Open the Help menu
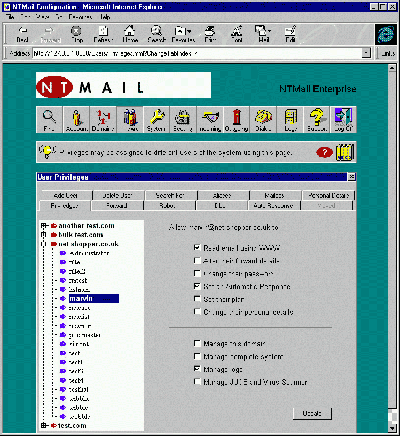This screenshot has width=400, height=436. (x=105, y=17)
